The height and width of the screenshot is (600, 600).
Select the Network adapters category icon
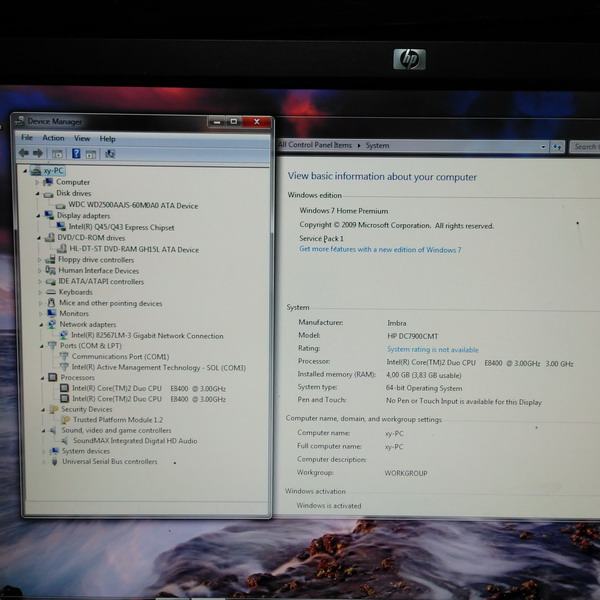click(52, 324)
